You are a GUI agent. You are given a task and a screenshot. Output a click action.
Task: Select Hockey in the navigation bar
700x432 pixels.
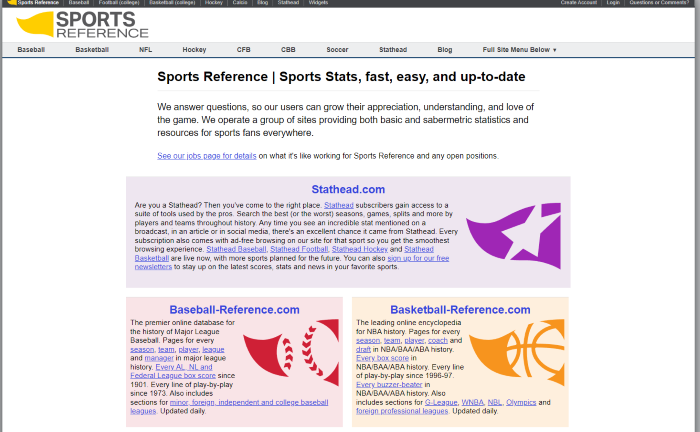click(x=194, y=49)
